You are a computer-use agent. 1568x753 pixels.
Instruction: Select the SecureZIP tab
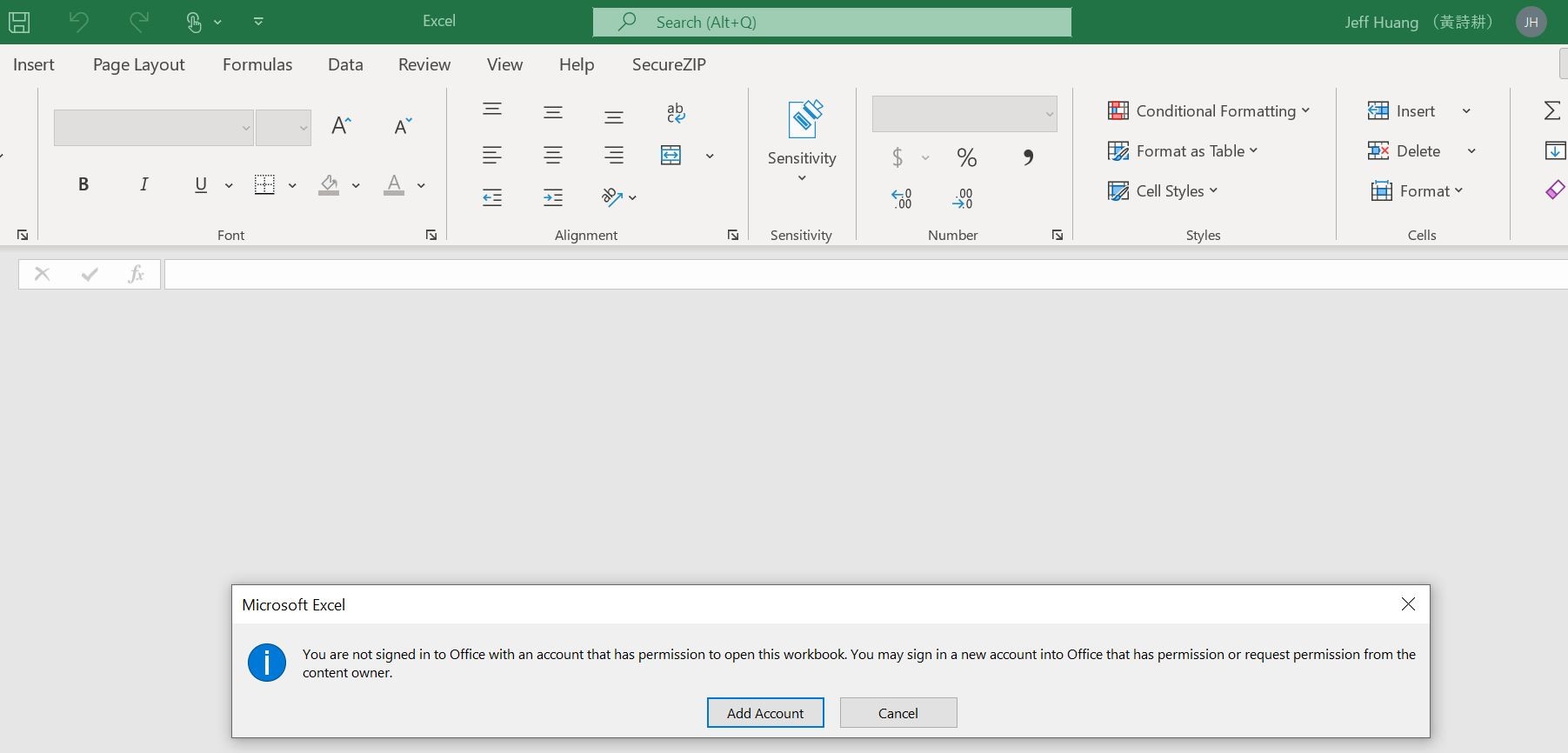pos(669,64)
